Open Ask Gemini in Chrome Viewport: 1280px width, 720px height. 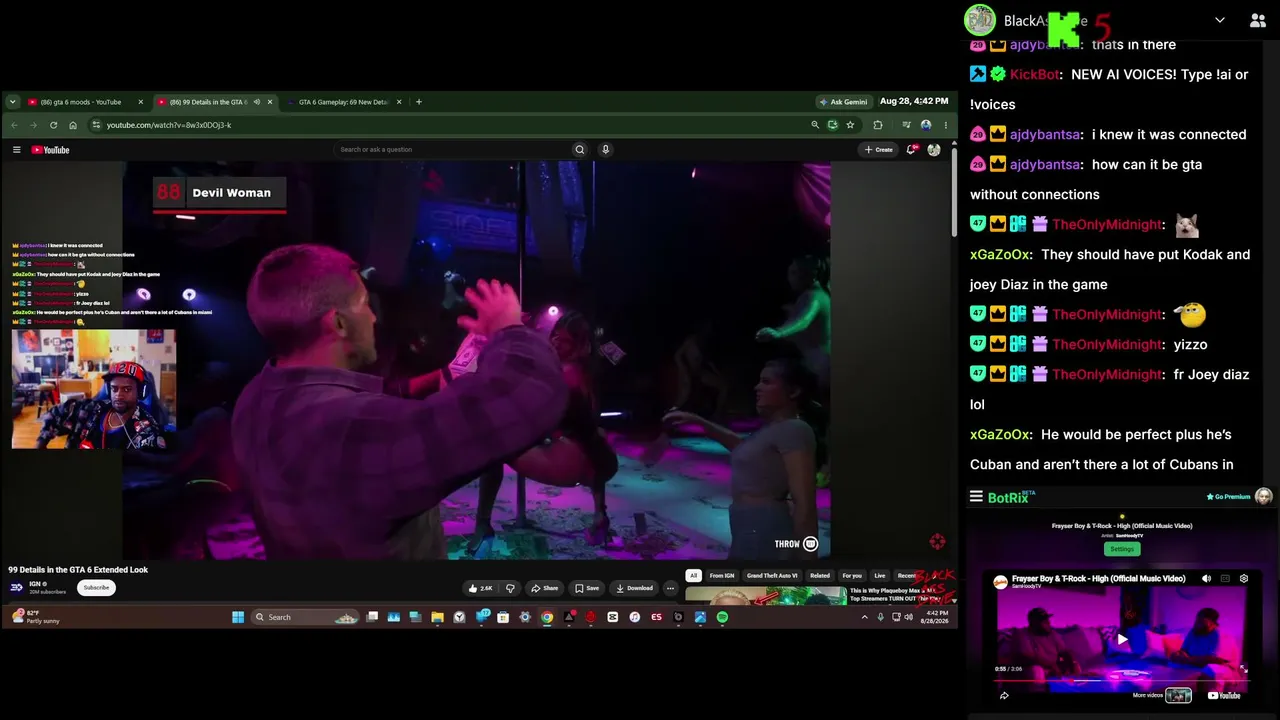tap(843, 102)
